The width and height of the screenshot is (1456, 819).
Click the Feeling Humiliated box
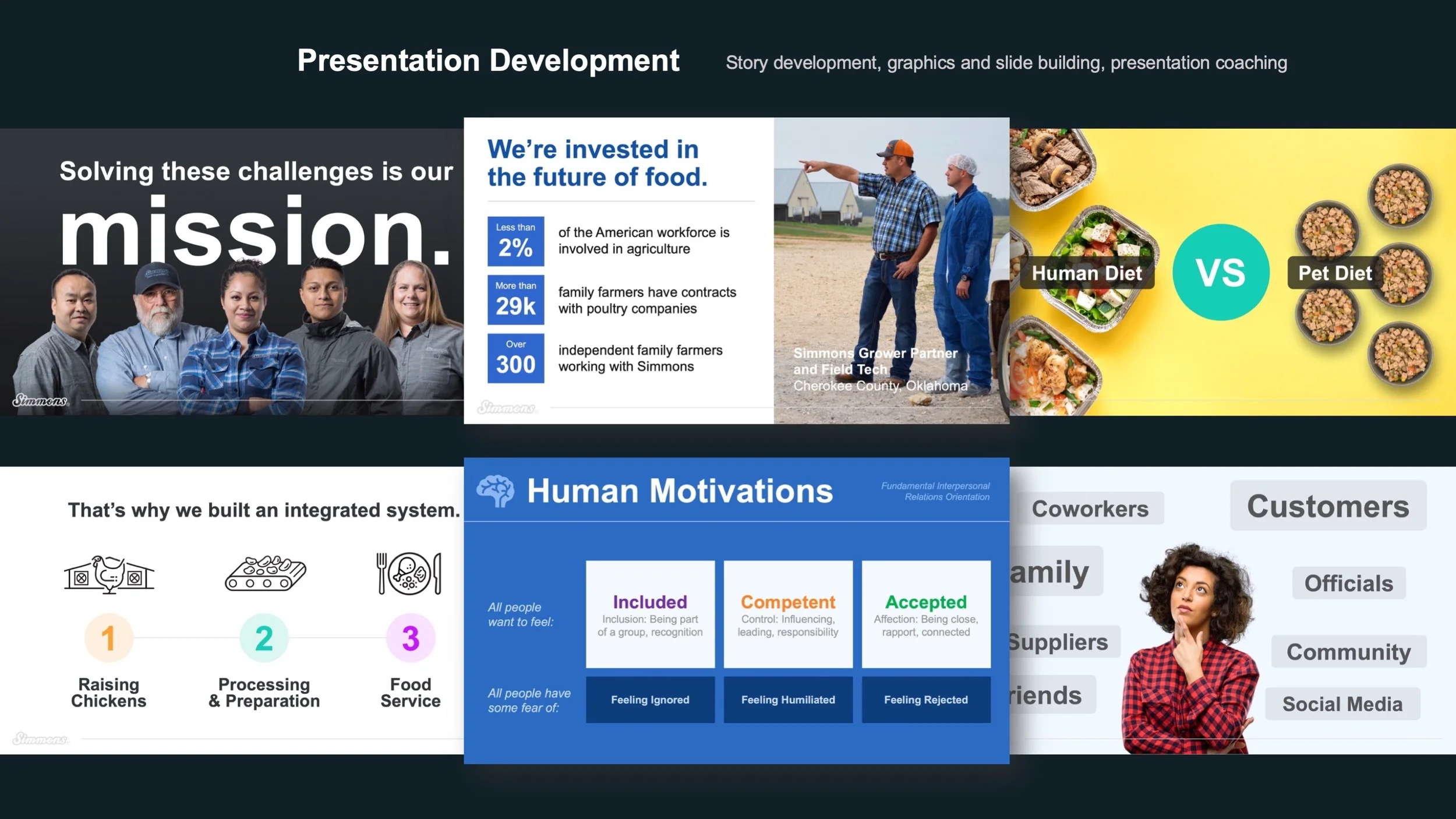(x=787, y=700)
